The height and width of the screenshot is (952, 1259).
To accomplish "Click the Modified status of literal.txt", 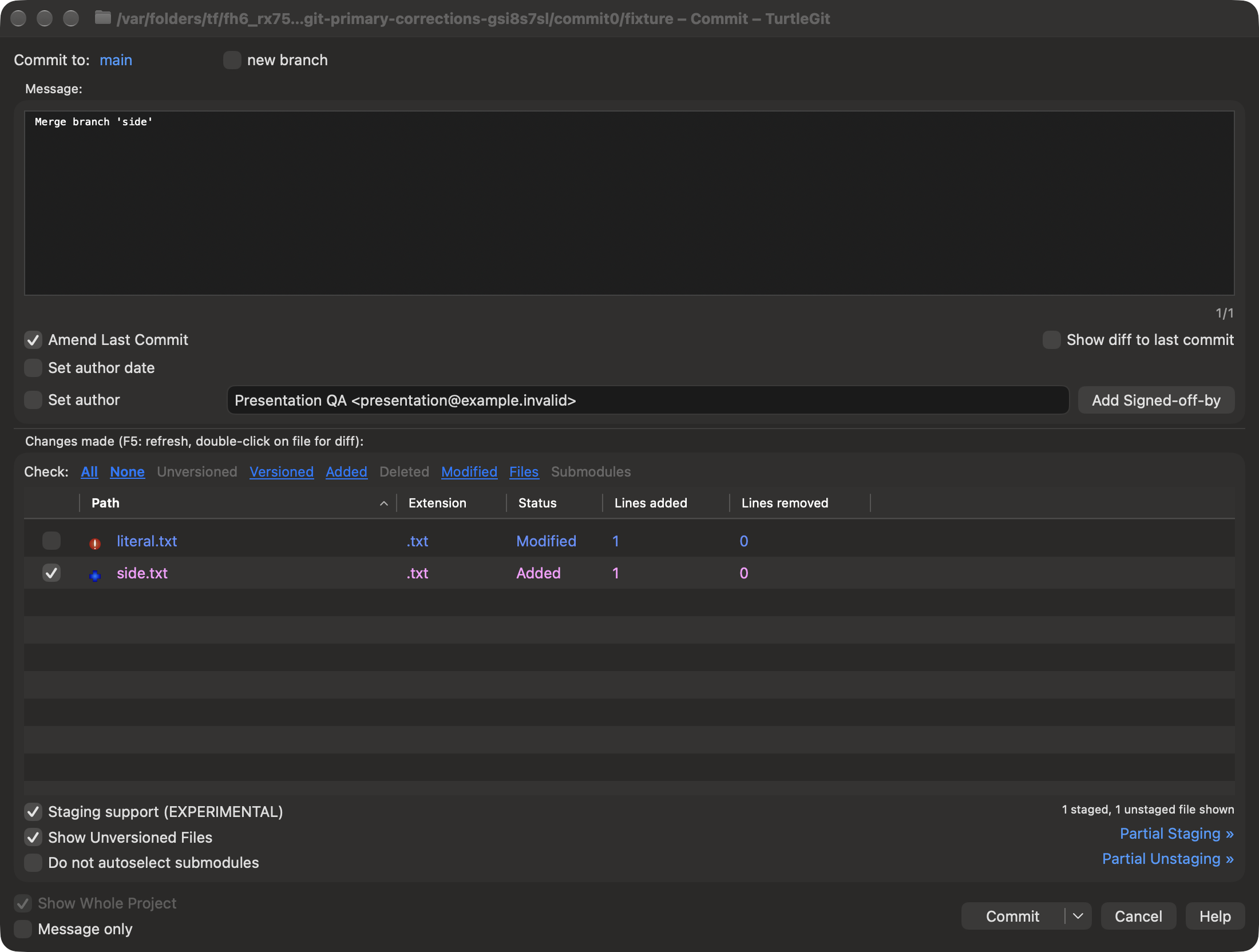I will 546,541.
